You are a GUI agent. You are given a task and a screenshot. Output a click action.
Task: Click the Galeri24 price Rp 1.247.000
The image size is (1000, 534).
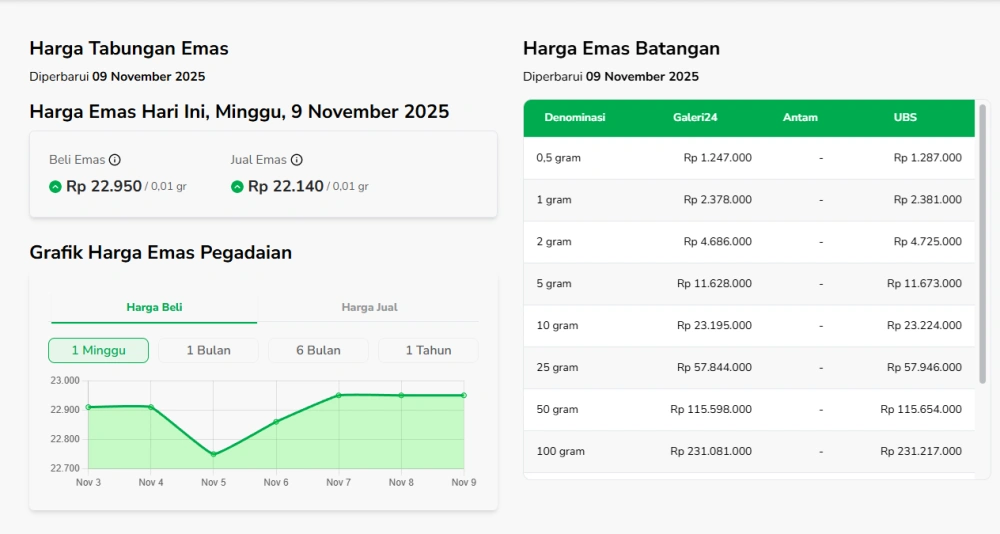[717, 158]
